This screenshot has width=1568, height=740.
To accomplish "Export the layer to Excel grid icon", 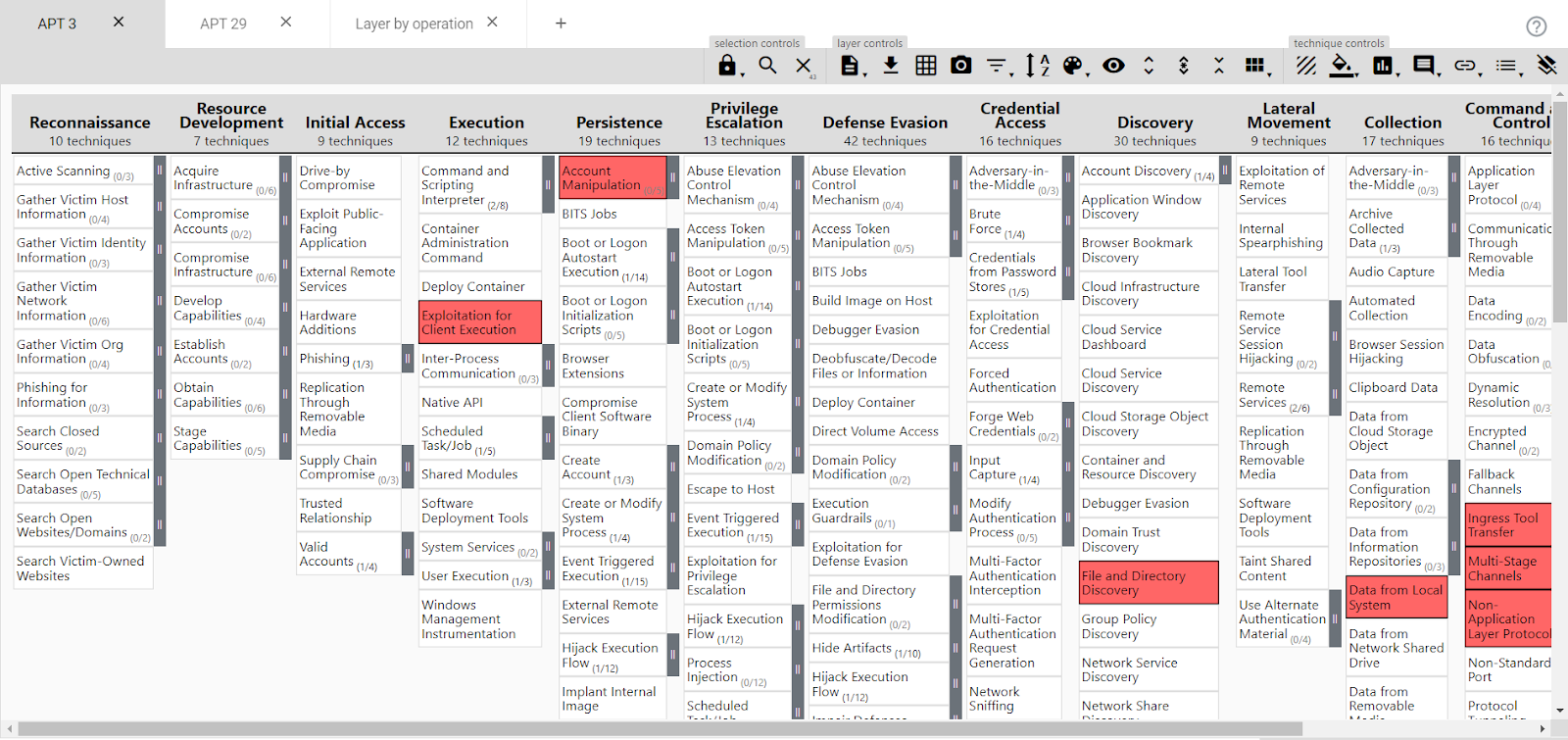I will pyautogui.click(x=925, y=66).
